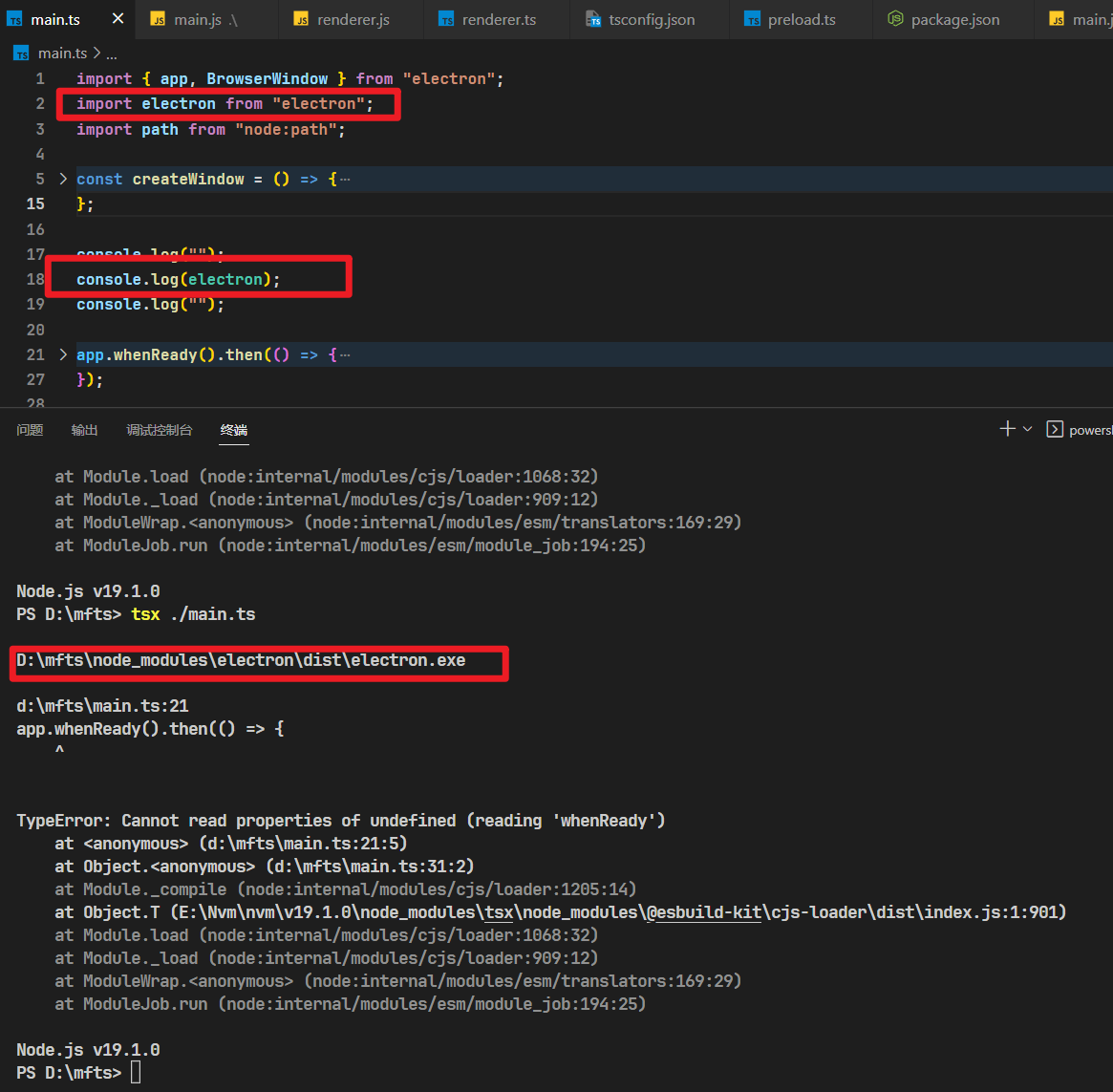Create a new terminal with plus icon
1113x1092 pixels.
tap(1007, 429)
